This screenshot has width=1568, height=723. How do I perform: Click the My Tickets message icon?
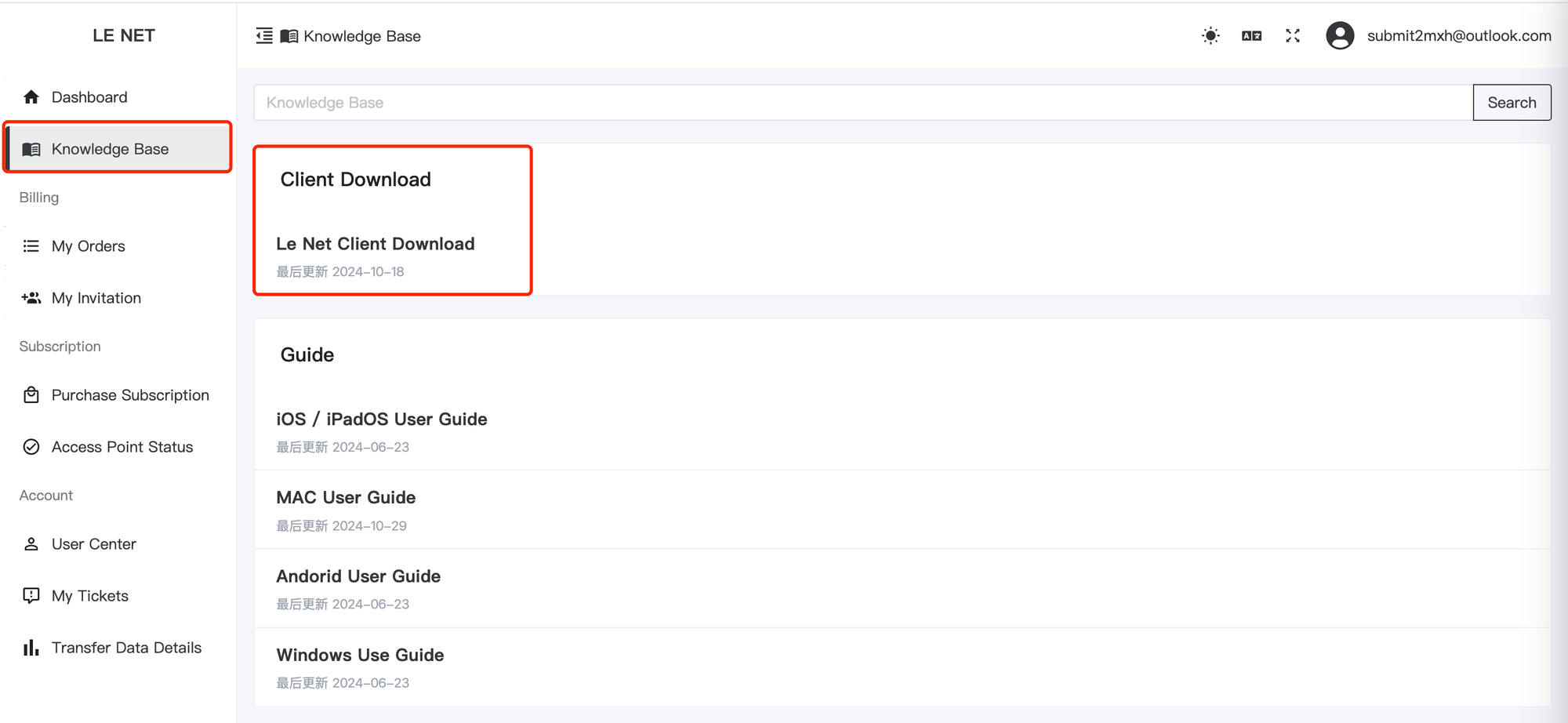(31, 596)
